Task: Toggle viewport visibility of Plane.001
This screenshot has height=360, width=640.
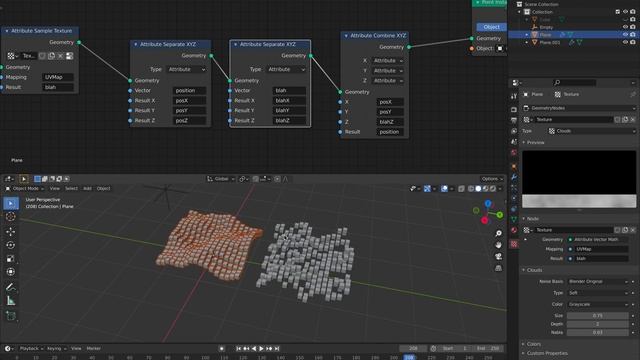Action: point(625,42)
